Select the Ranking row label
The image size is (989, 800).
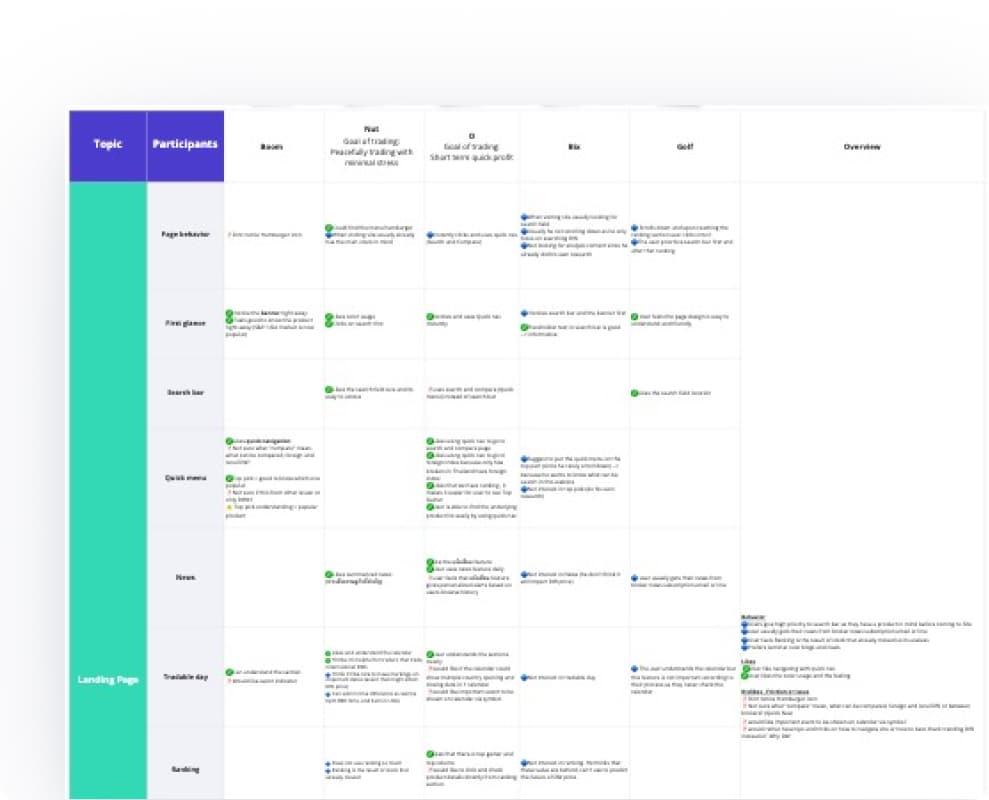pyautogui.click(x=185, y=769)
